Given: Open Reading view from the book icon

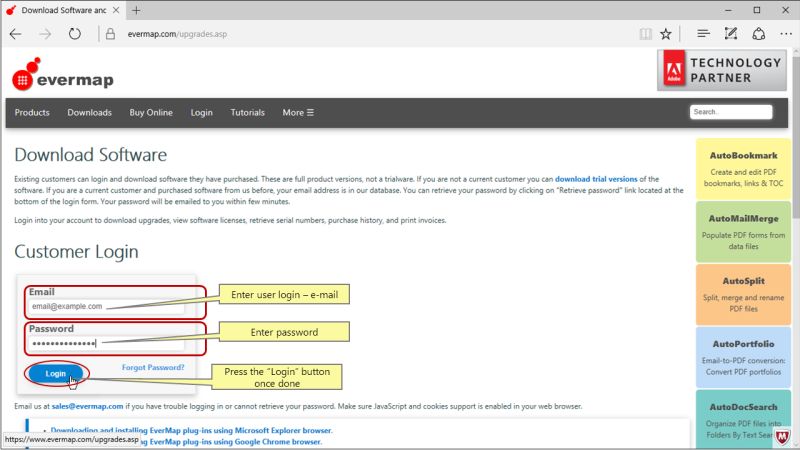Looking at the screenshot, I should tap(645, 34).
